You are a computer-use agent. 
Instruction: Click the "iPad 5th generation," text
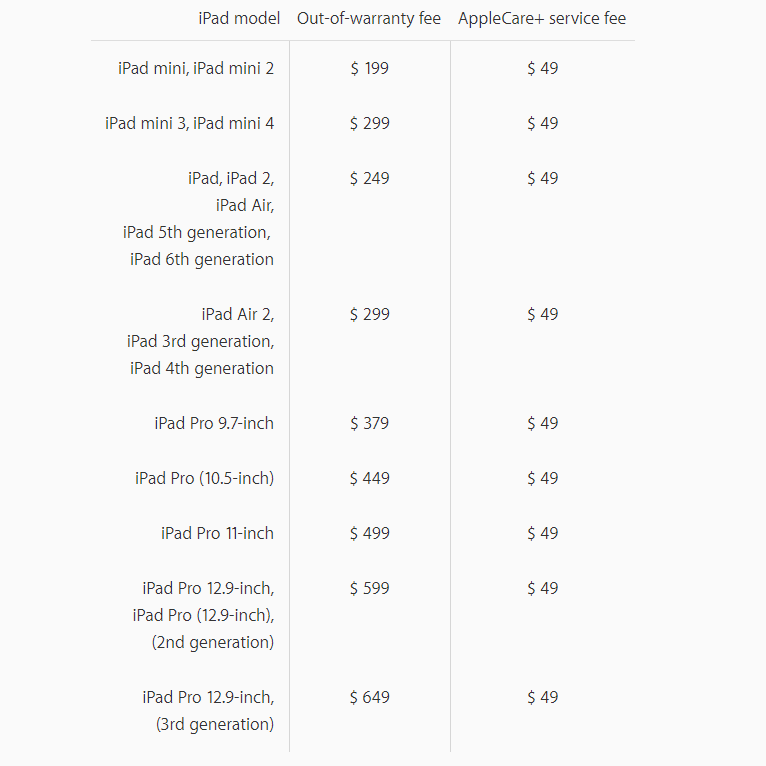[x=197, y=232]
